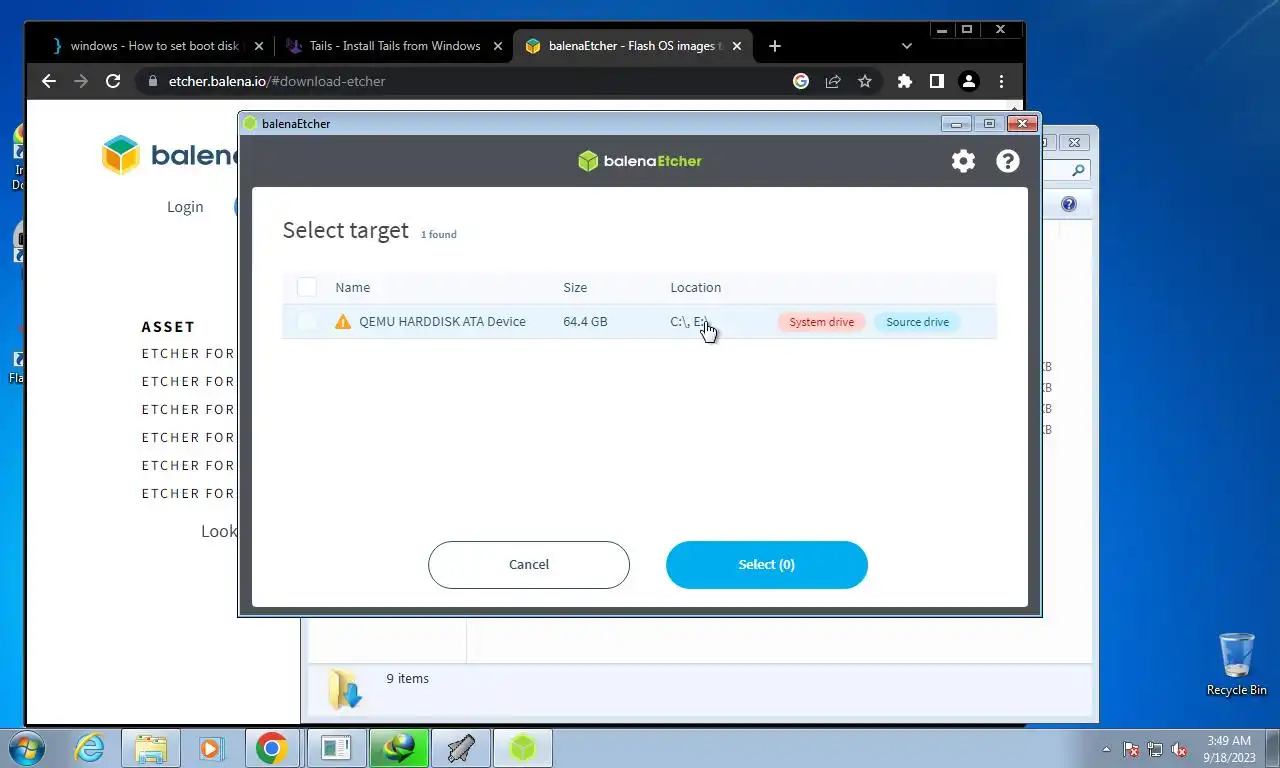Open balenaEtcher help question mark
1280x768 pixels.
(1008, 161)
